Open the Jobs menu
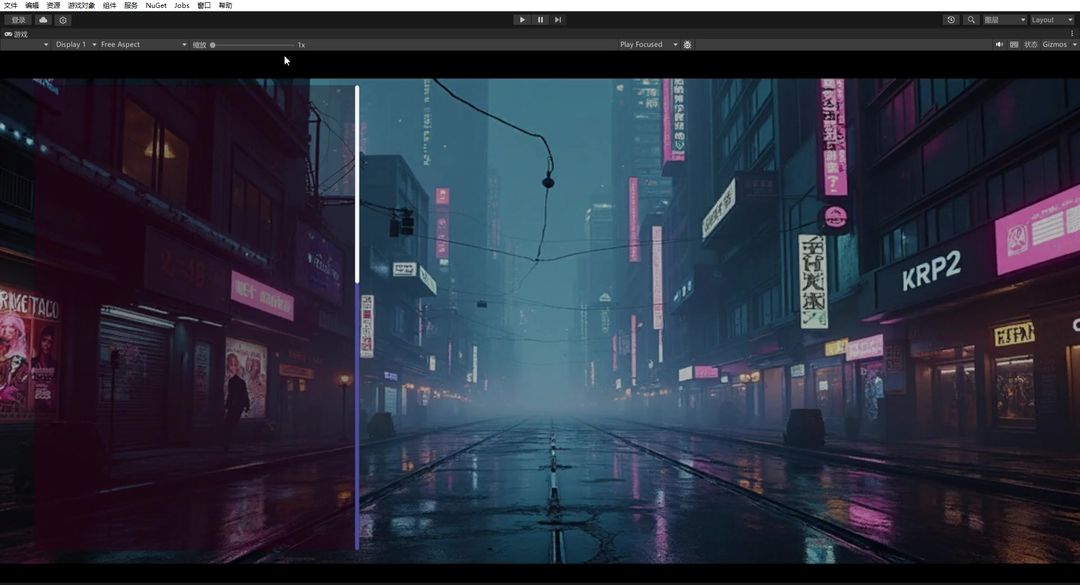The height and width of the screenshot is (585, 1080). click(182, 5)
